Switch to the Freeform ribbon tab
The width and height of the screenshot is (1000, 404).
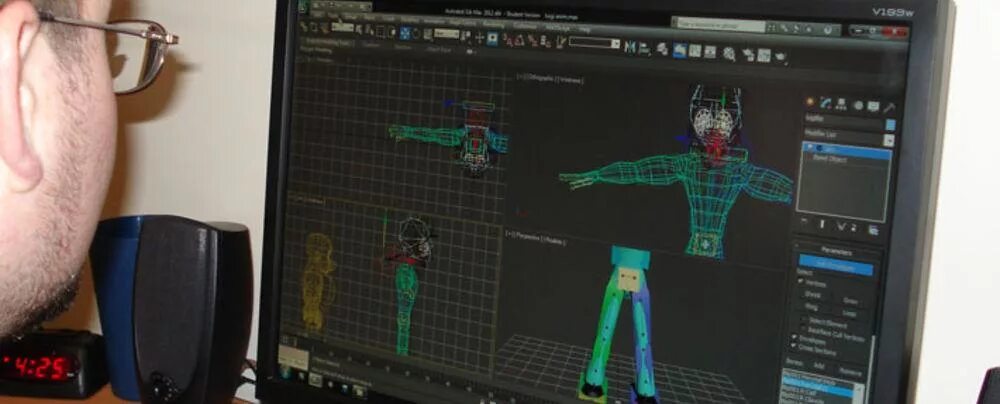click(x=370, y=44)
